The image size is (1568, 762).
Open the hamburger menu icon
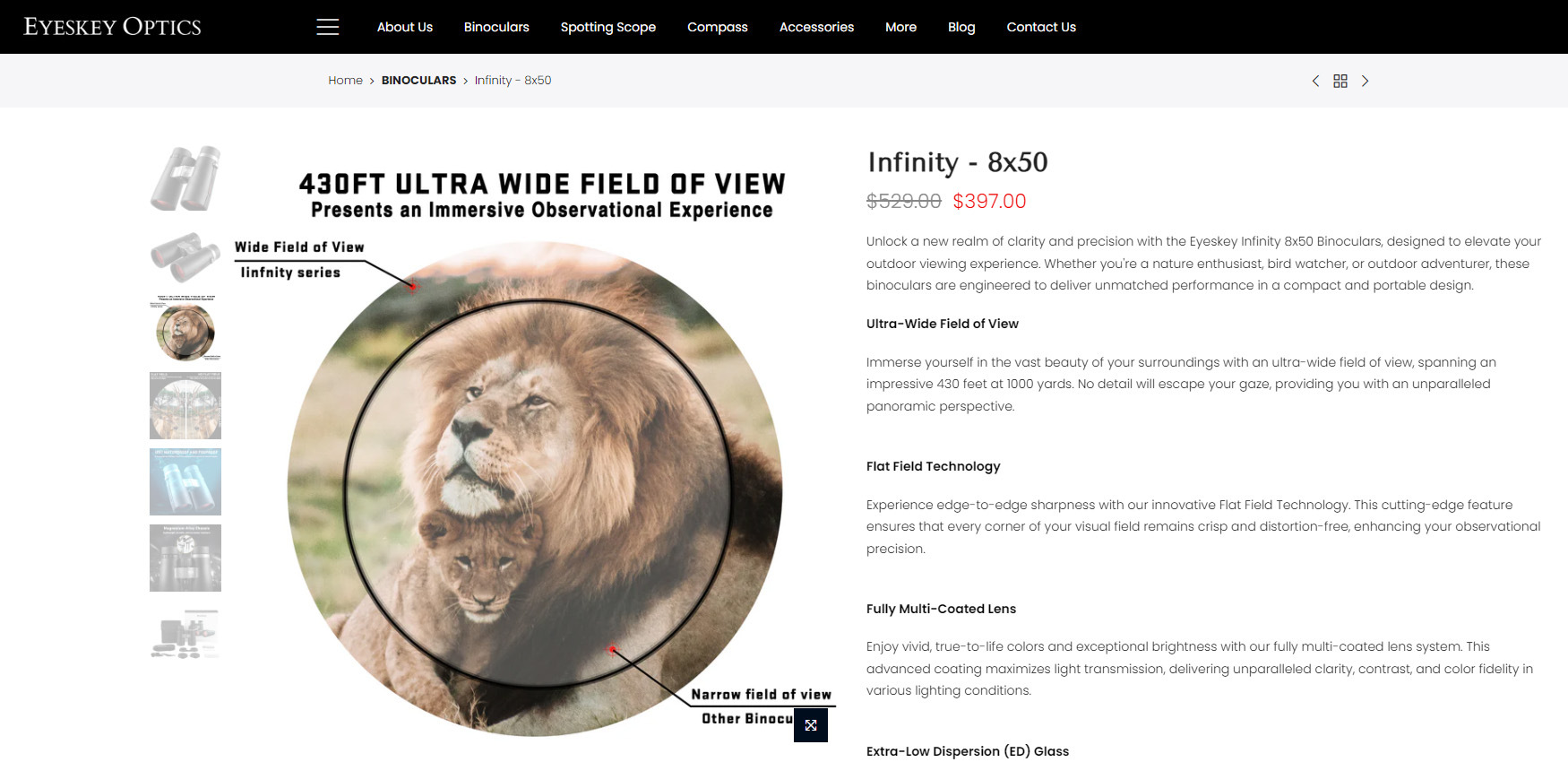click(x=328, y=27)
